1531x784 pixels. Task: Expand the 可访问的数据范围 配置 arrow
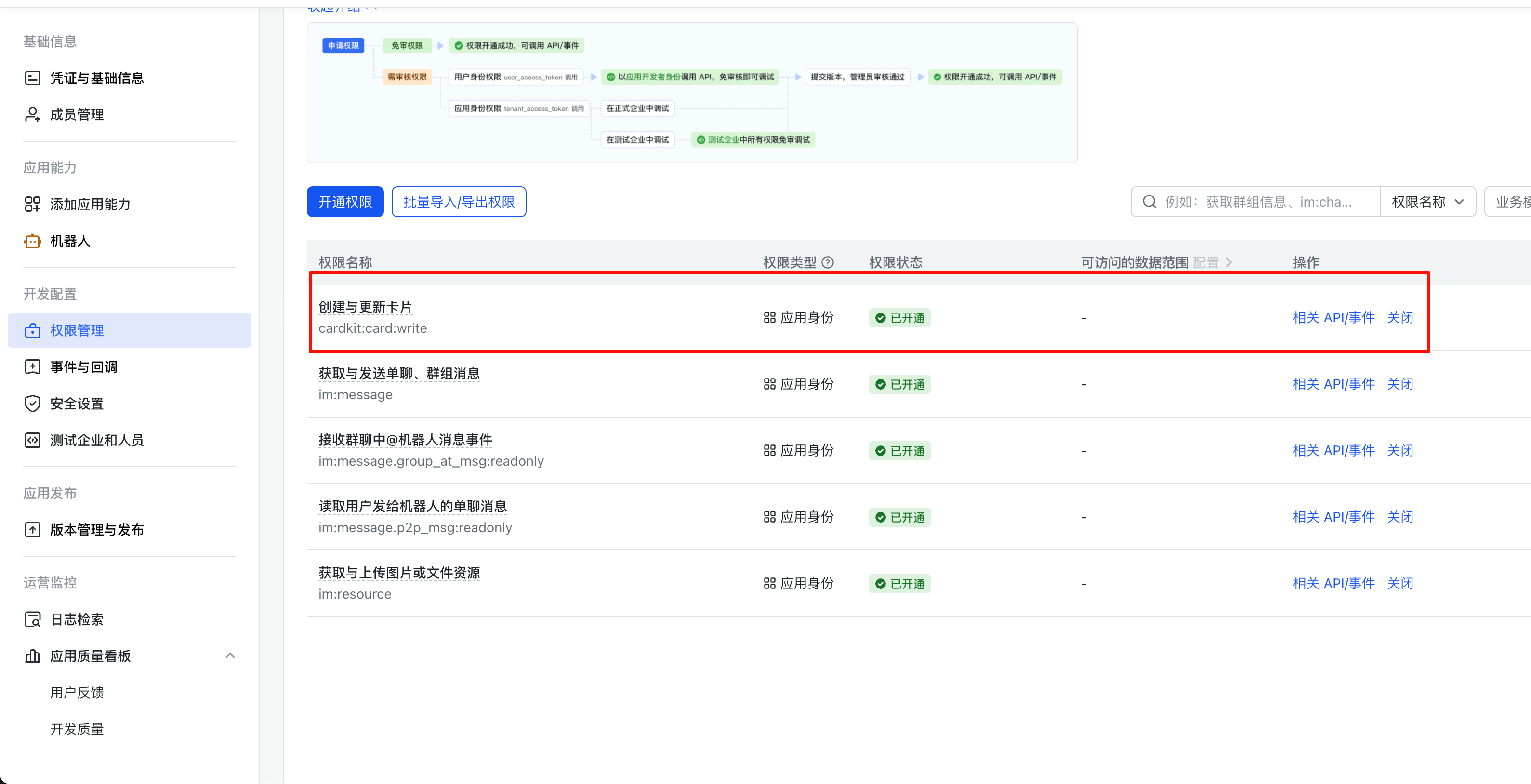pyautogui.click(x=1228, y=262)
